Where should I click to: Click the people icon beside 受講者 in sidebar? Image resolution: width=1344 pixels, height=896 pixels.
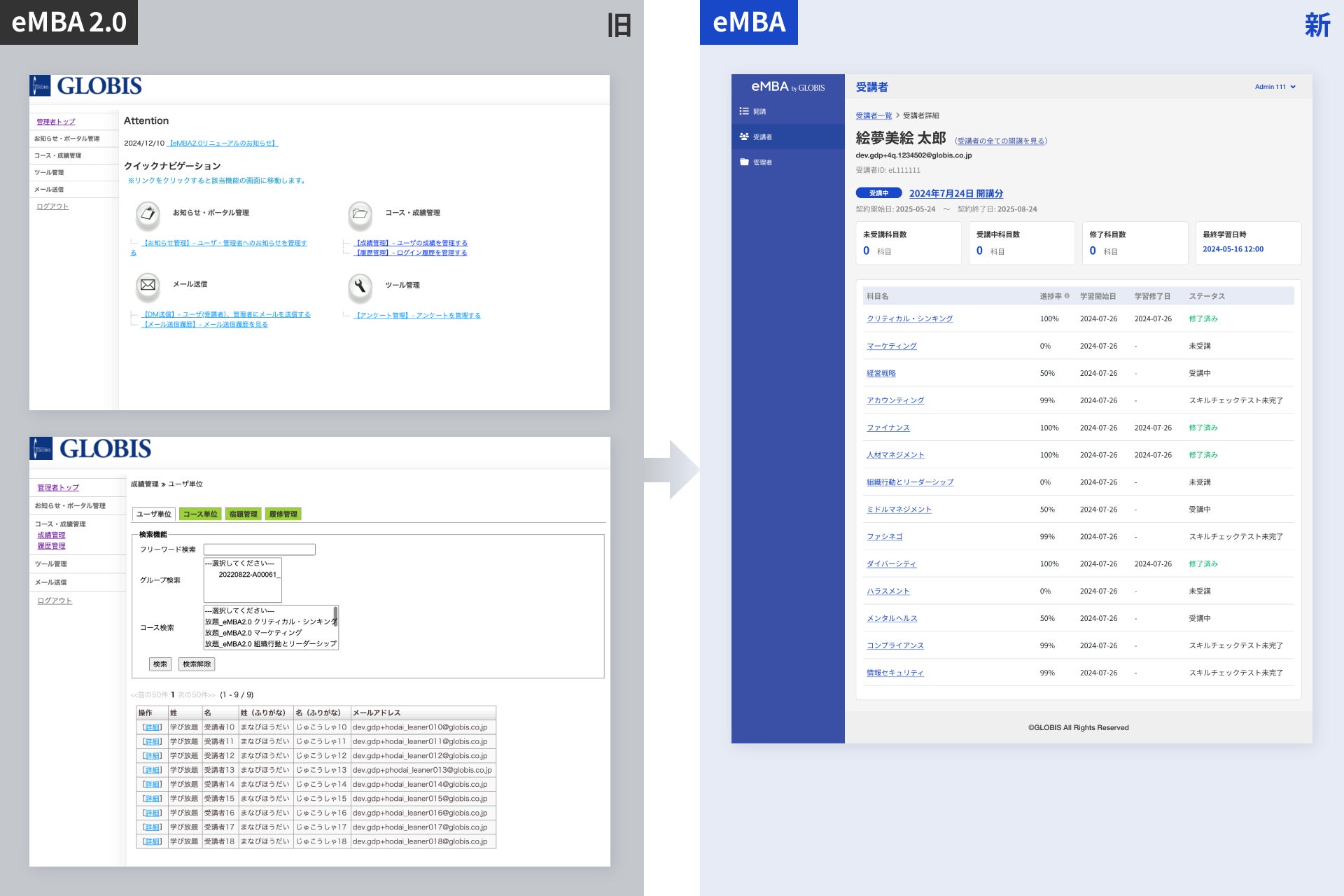[744, 136]
